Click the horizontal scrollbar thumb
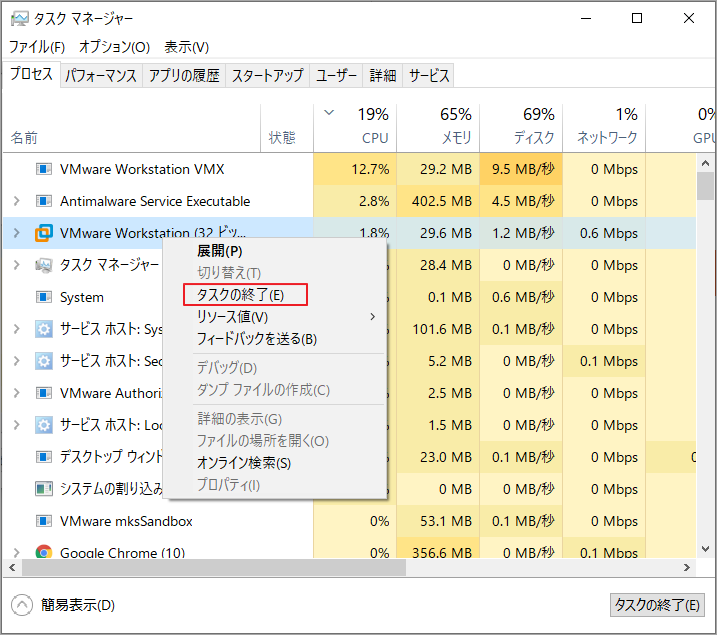This screenshot has width=717, height=635. (x=214, y=568)
